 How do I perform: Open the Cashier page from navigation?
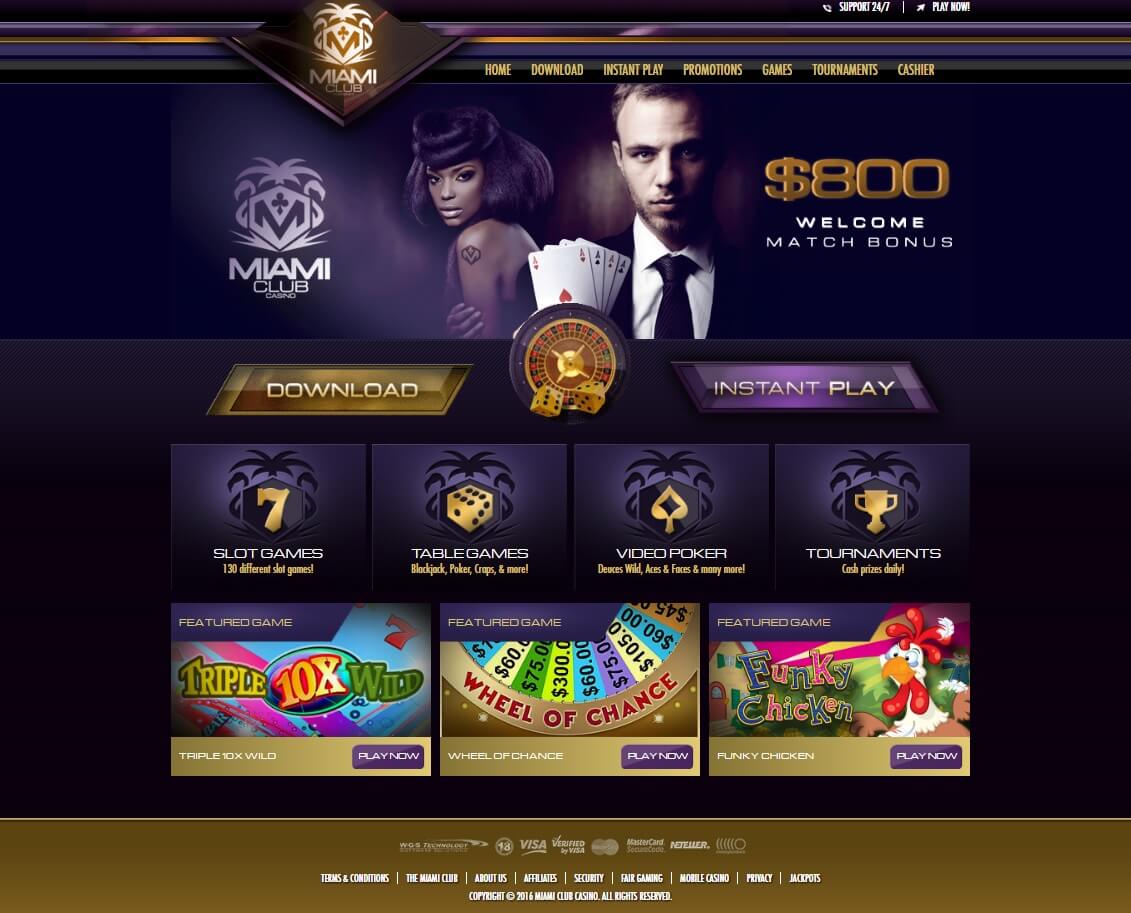(x=915, y=70)
